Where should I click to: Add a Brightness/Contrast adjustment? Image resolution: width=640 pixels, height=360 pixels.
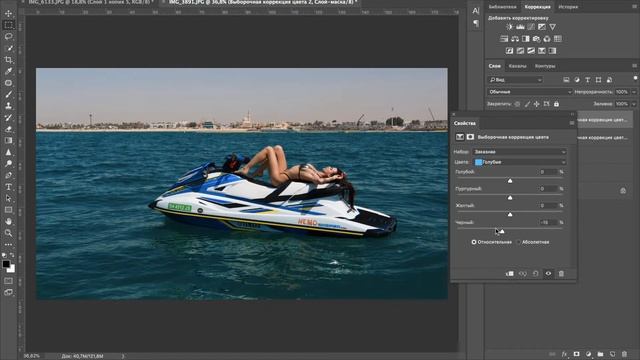509,27
